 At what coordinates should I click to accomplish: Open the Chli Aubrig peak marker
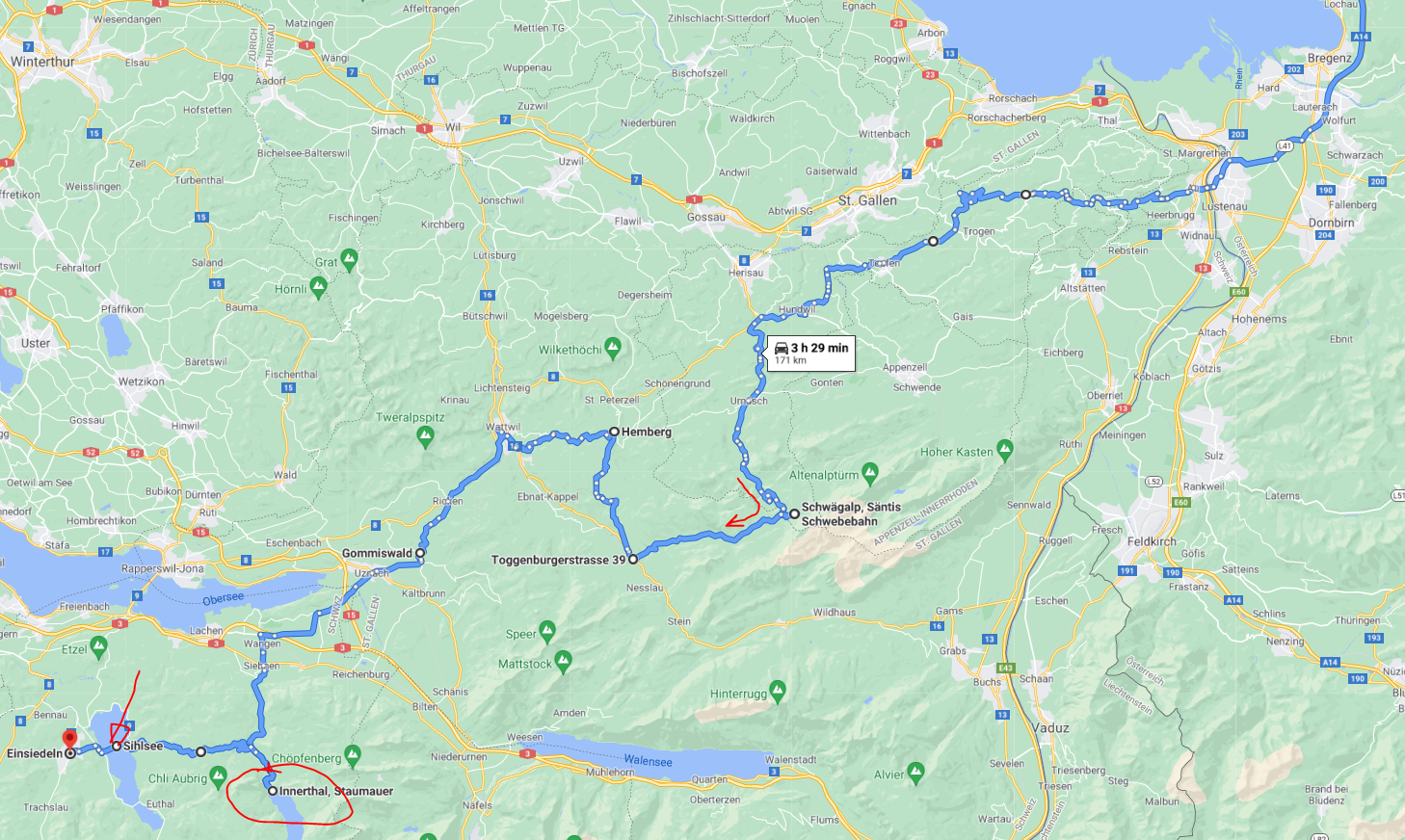(x=219, y=776)
